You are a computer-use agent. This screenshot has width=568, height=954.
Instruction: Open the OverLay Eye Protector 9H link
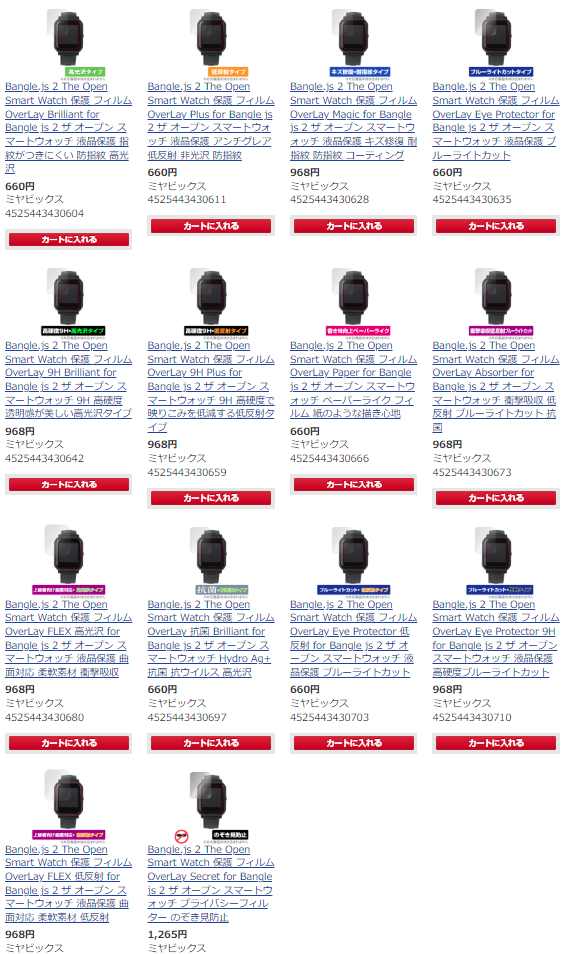click(496, 638)
